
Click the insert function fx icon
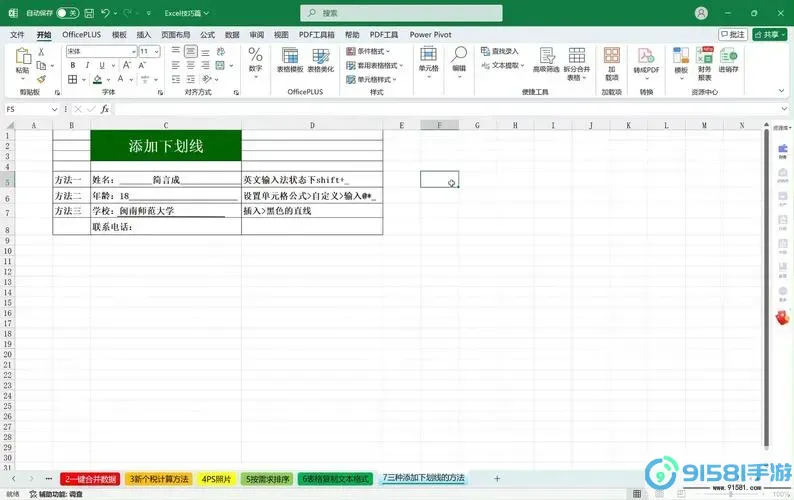[104, 108]
